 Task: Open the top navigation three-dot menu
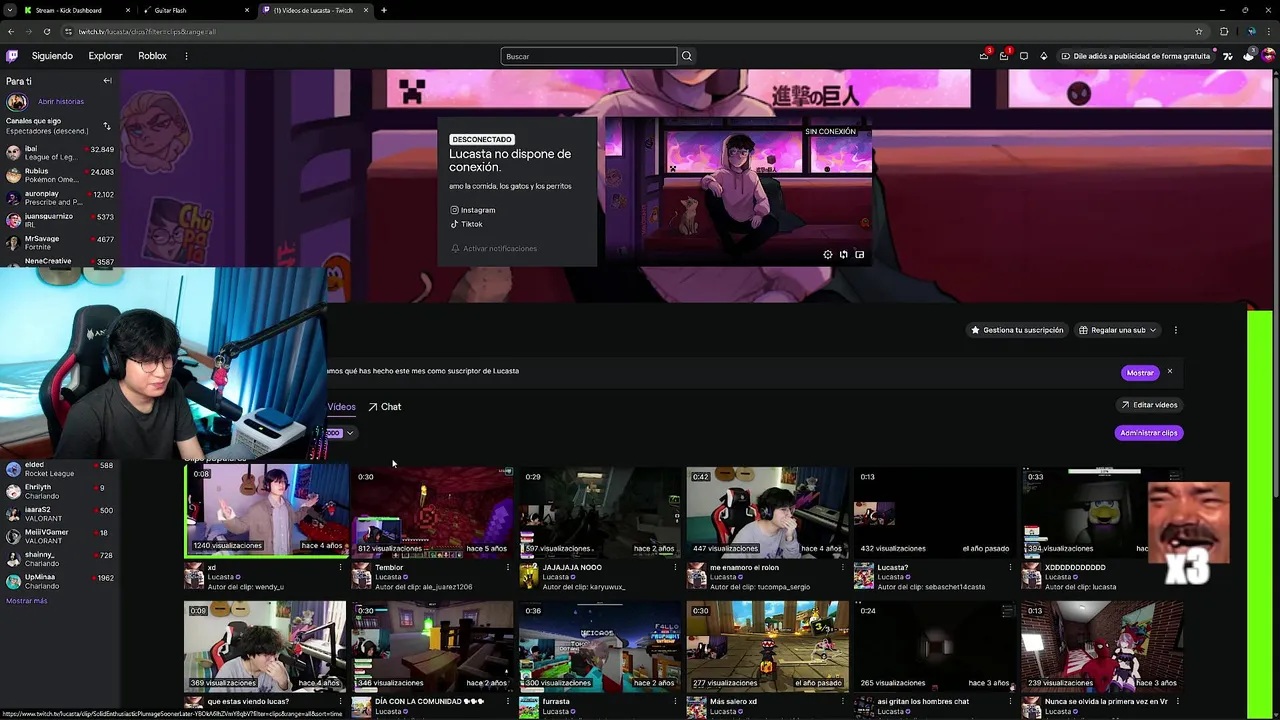coord(186,56)
